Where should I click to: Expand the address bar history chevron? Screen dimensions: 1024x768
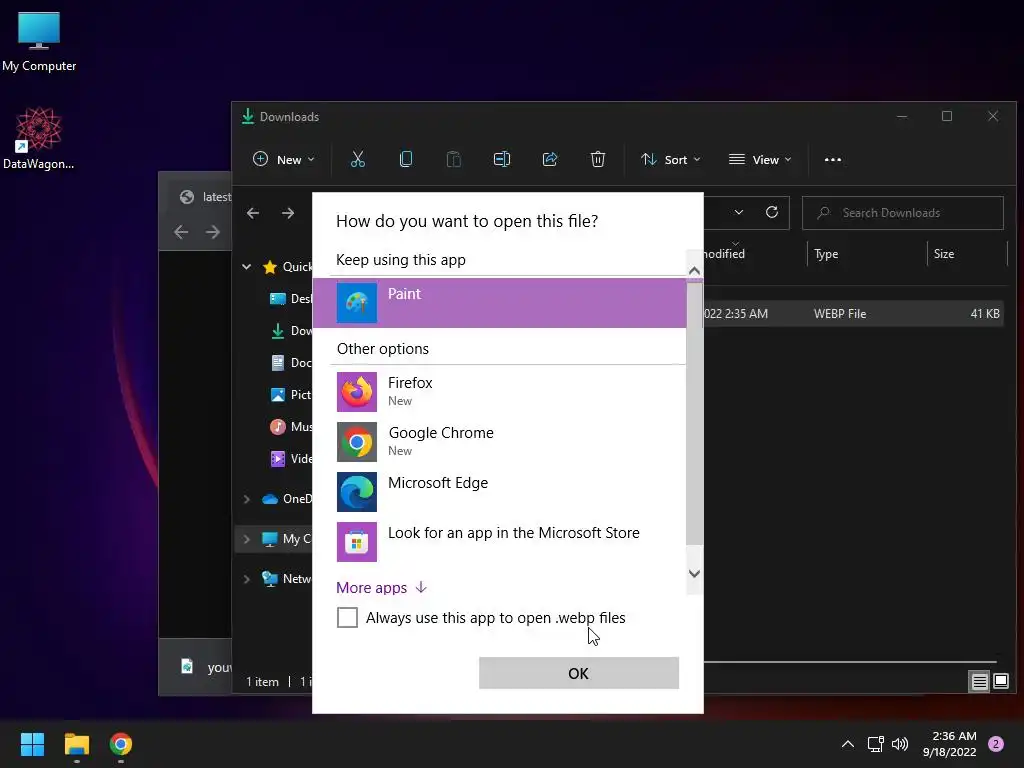(739, 212)
